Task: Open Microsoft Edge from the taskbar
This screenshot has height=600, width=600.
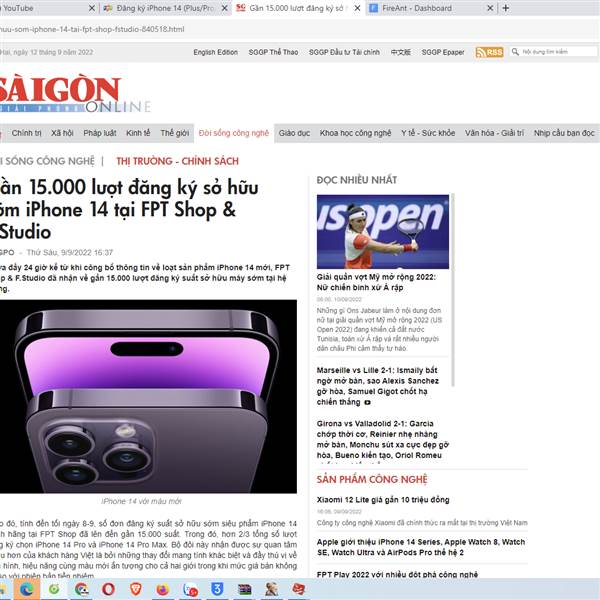Action: [26, 589]
